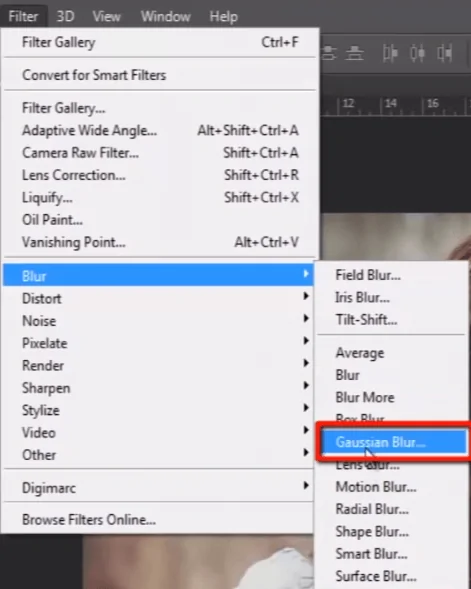Apply the plain Blur filter in submenu

392,375
